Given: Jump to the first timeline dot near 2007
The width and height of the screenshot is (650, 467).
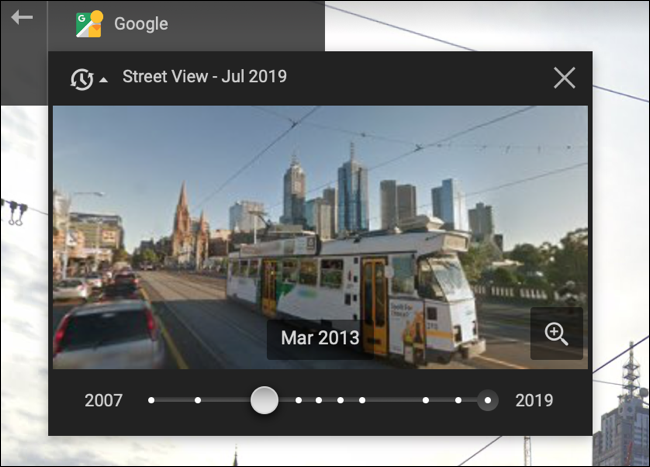Looking at the screenshot, I should click(151, 400).
